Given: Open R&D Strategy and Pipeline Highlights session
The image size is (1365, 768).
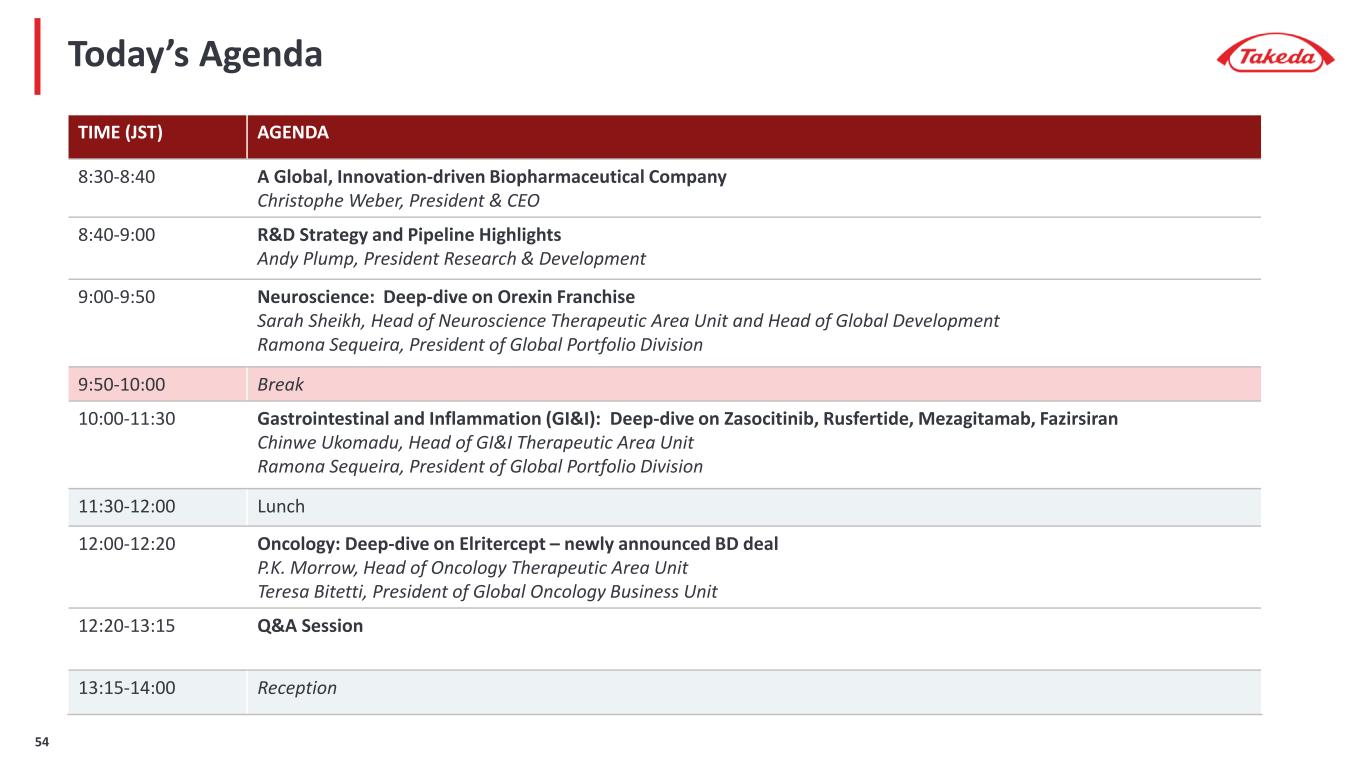Looking at the screenshot, I should click(x=409, y=235).
